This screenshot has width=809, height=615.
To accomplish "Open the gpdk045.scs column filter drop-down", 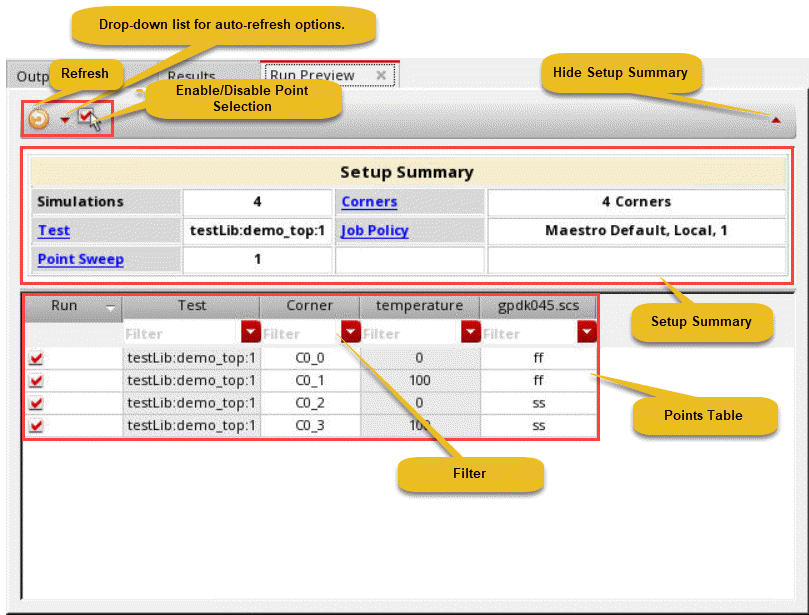I will [587, 332].
